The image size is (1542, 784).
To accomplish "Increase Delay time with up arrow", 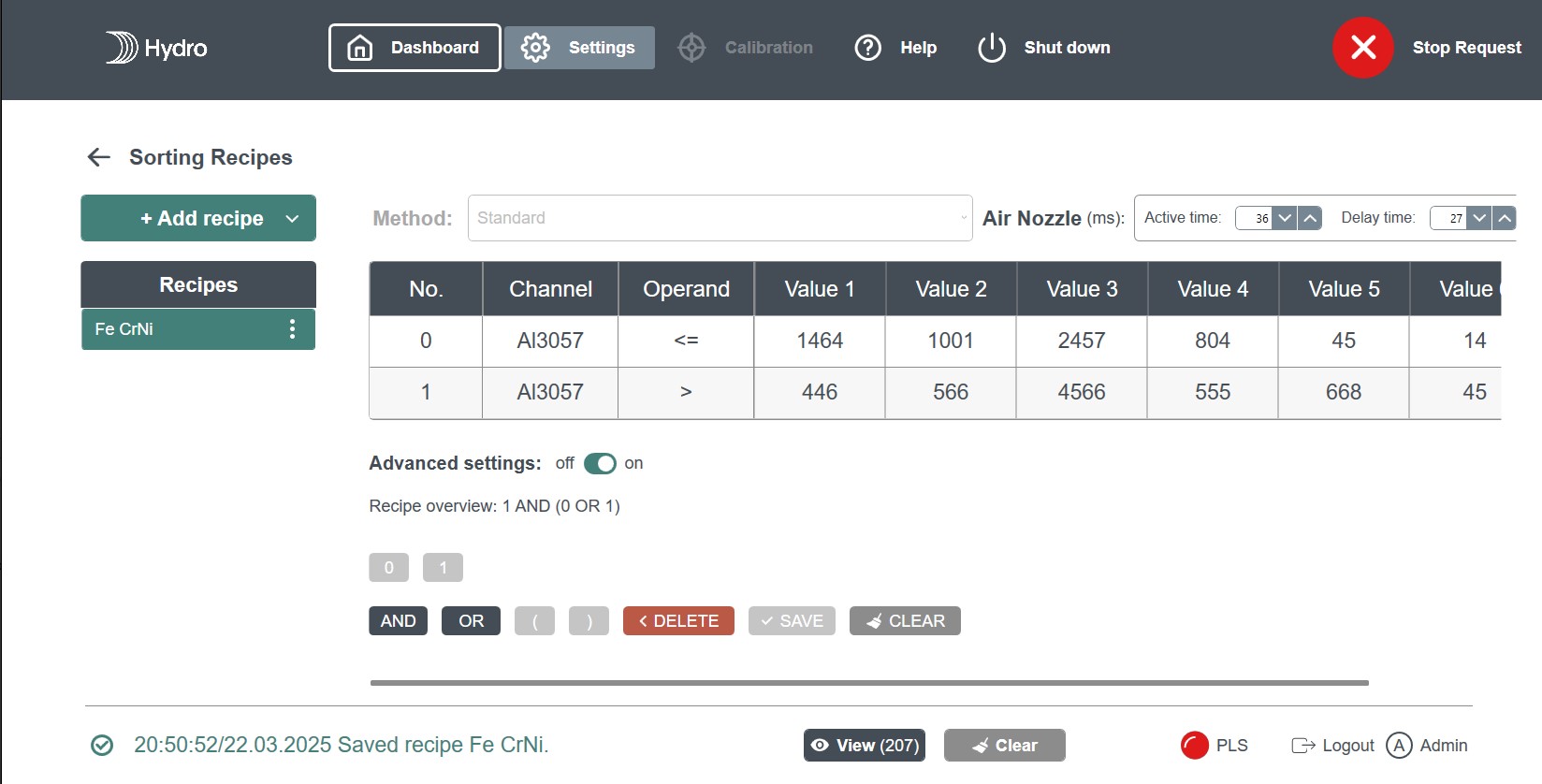I will click(x=1505, y=218).
